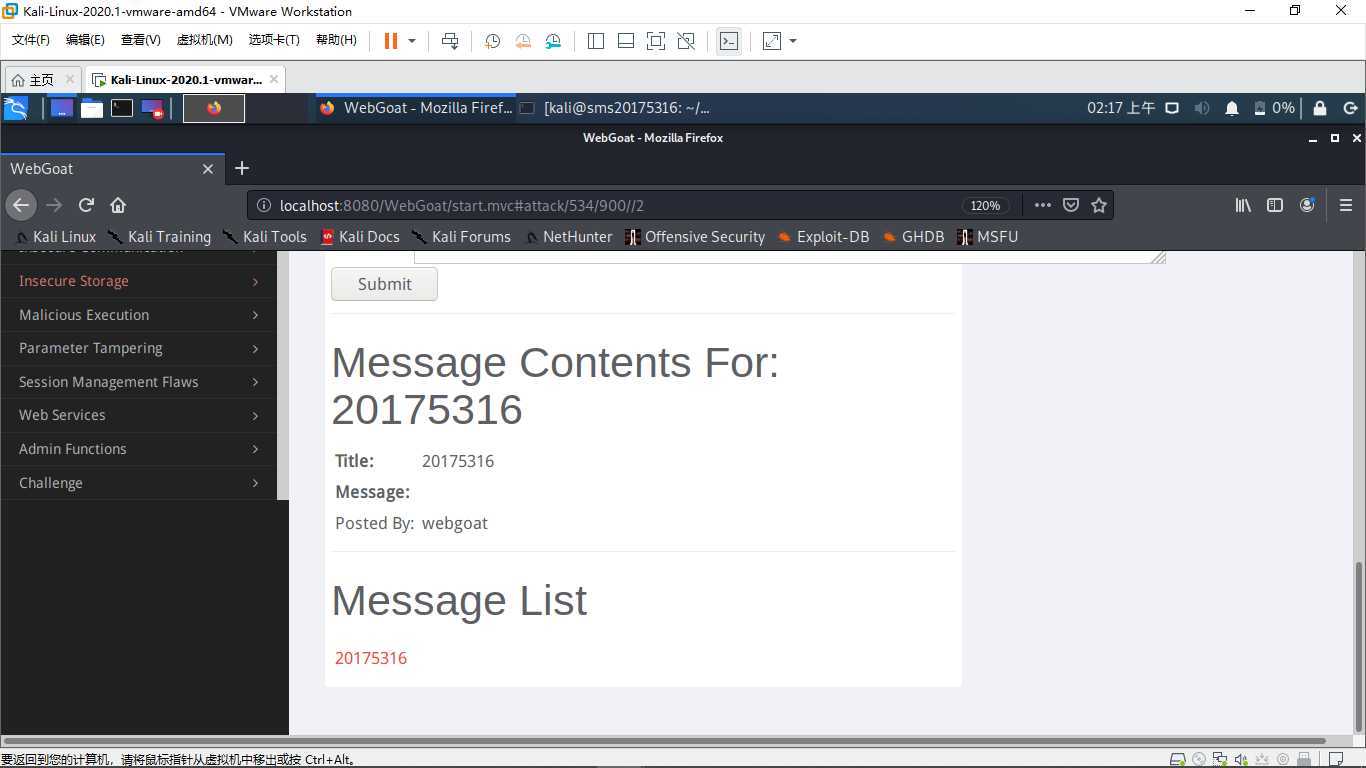
Task: Expand Parameter Tampering lesson category
Action: [x=139, y=348]
